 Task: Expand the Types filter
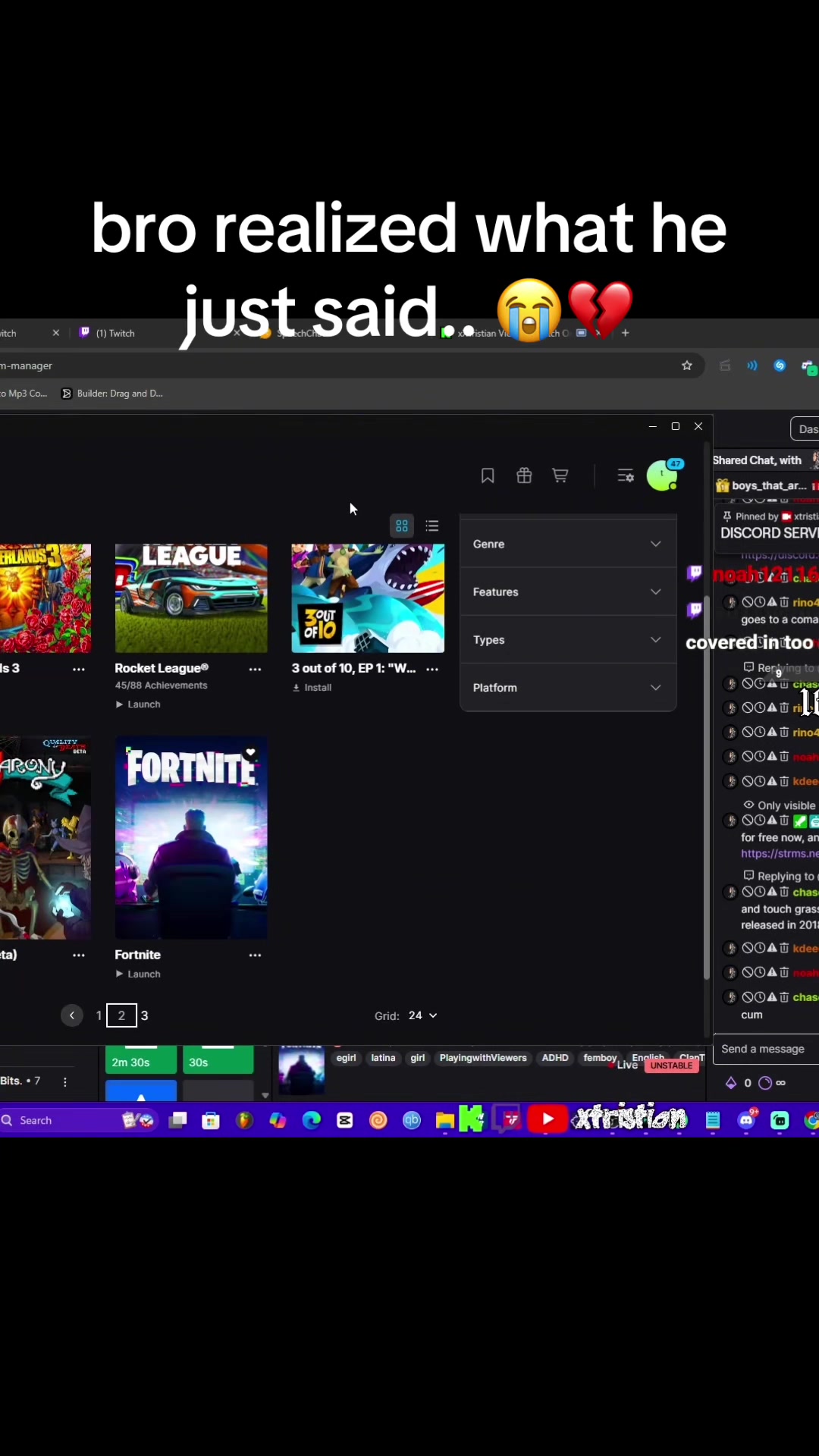point(567,640)
